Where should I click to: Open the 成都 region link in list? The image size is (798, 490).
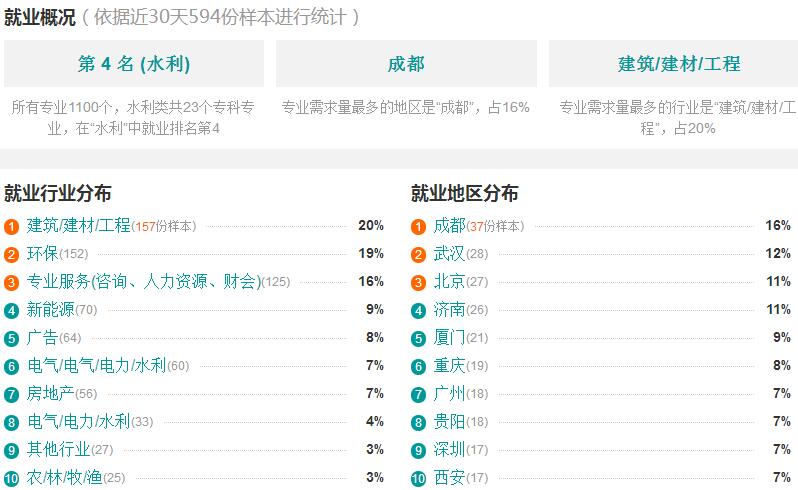[449, 225]
